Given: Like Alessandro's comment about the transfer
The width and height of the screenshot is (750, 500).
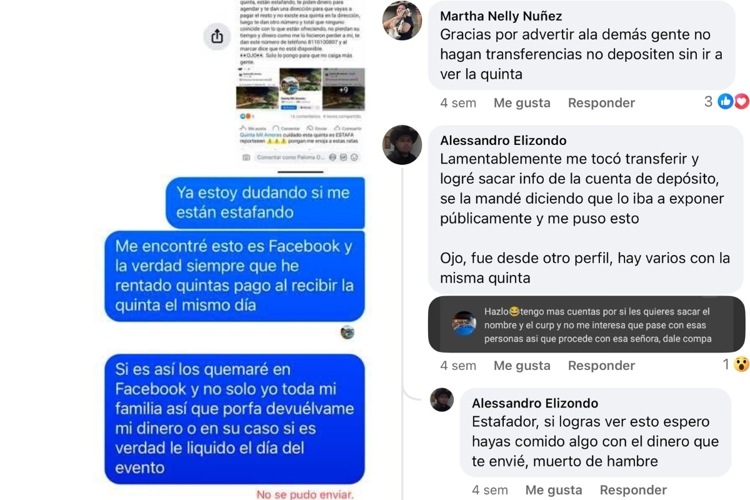Looking at the screenshot, I should [x=522, y=366].
